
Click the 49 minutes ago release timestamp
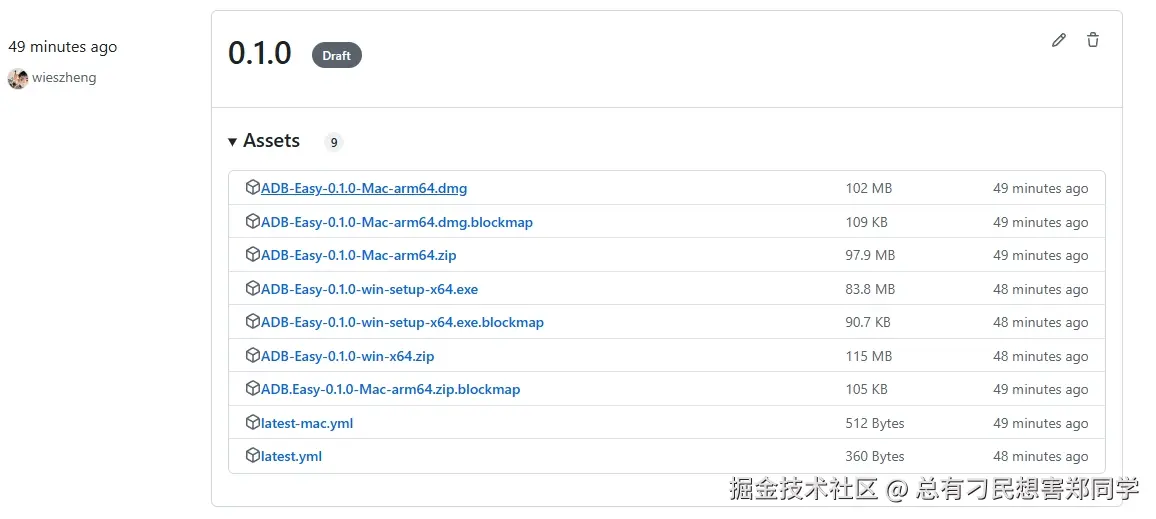click(63, 46)
